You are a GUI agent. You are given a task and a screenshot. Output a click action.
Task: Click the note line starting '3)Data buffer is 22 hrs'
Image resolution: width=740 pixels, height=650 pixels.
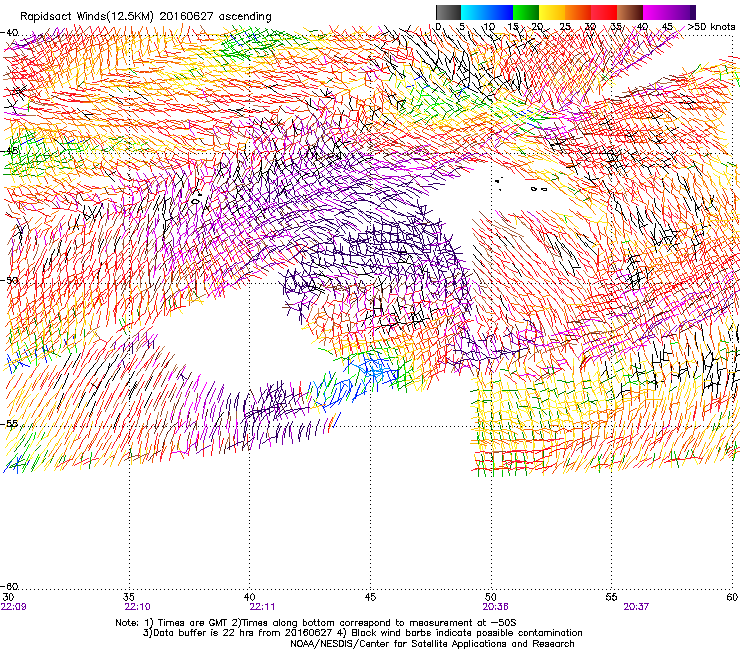coord(362,633)
